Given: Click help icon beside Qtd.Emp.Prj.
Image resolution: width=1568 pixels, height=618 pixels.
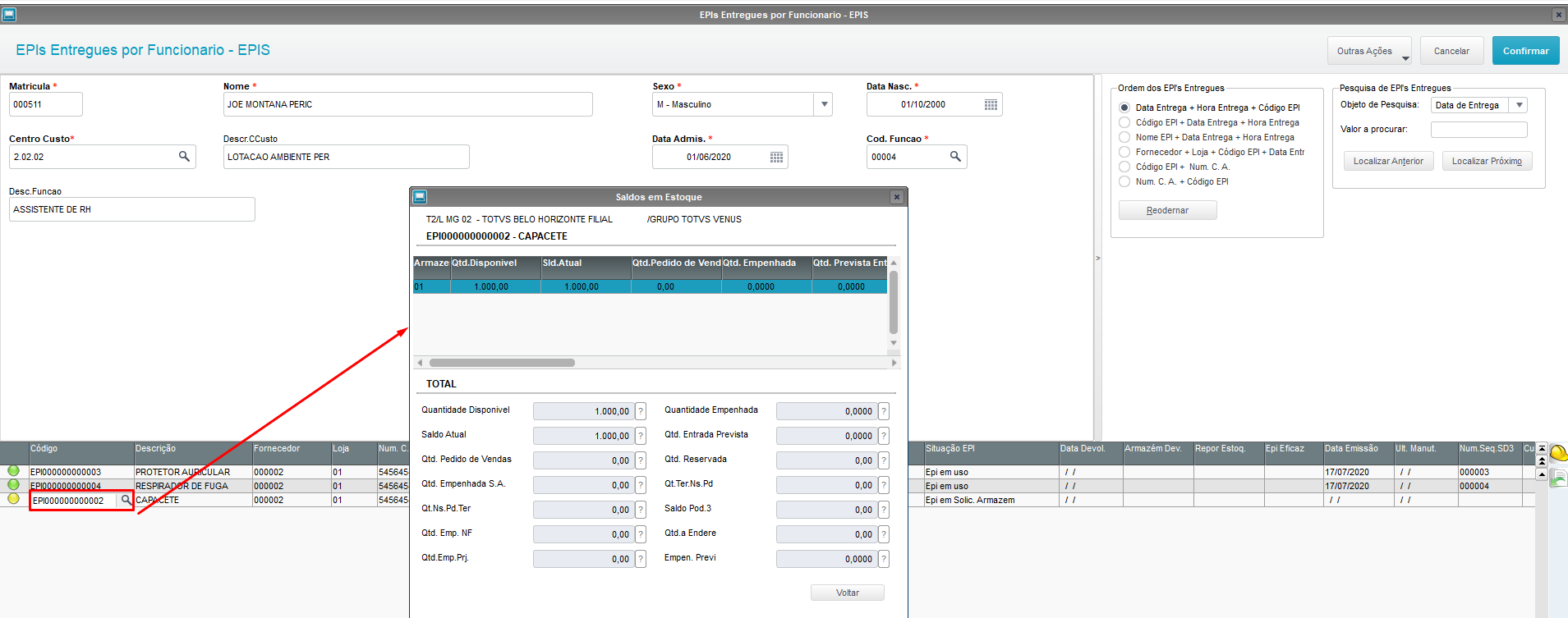Looking at the screenshot, I should [641, 559].
